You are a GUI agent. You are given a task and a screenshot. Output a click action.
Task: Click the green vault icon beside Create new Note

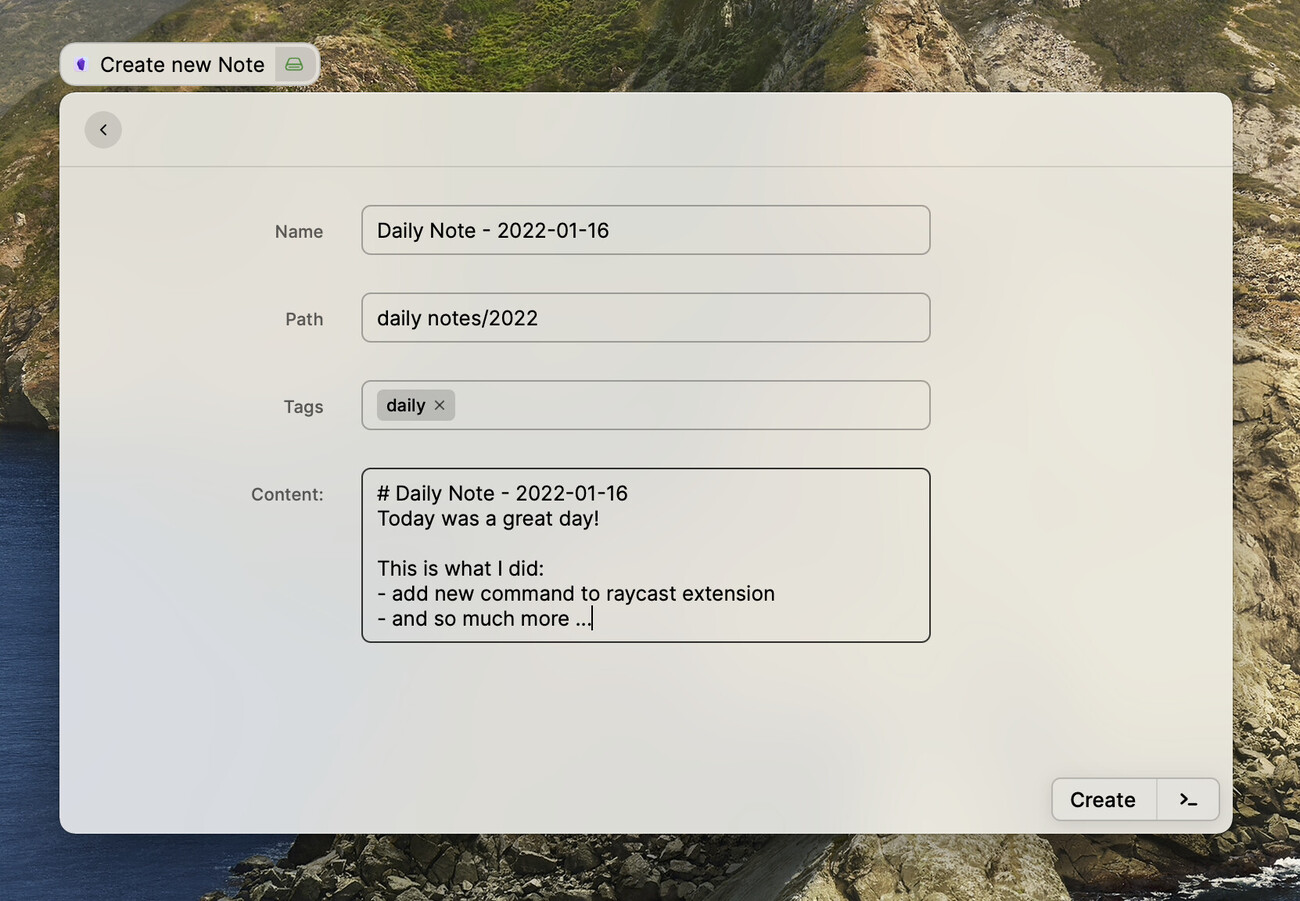pos(293,63)
